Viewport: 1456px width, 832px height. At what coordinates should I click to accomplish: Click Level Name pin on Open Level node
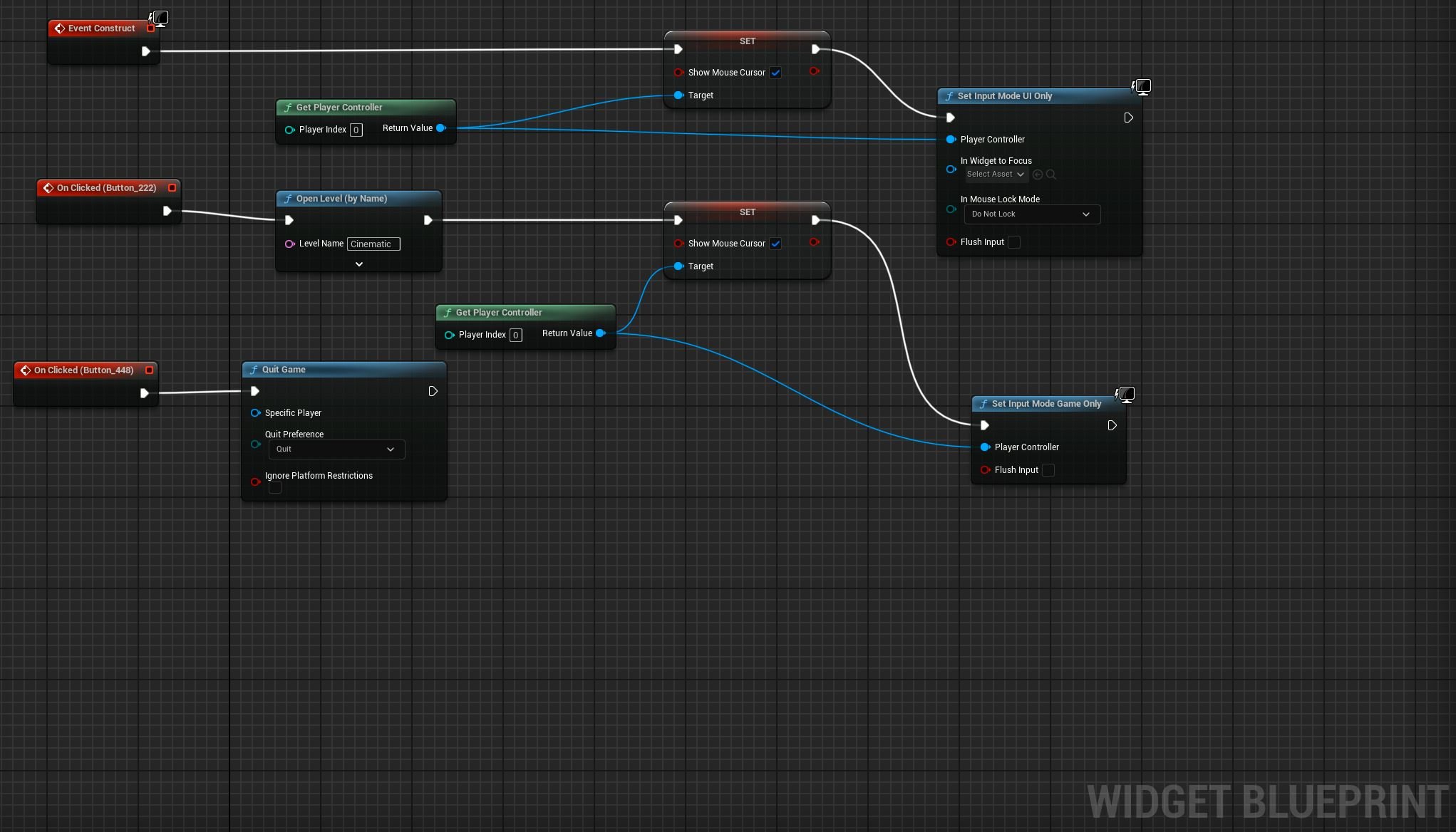pyautogui.click(x=289, y=244)
